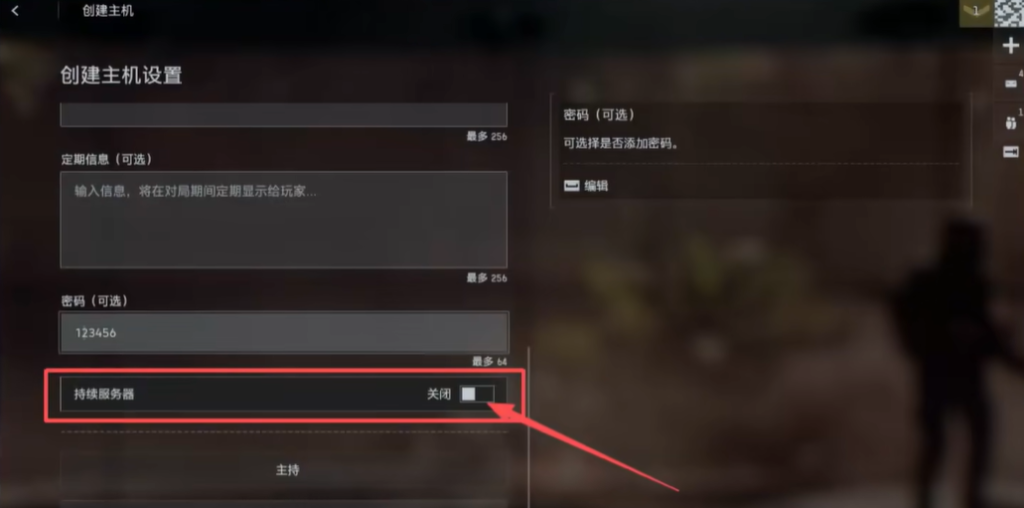Focus the 定期信息 message text area

click(283, 220)
